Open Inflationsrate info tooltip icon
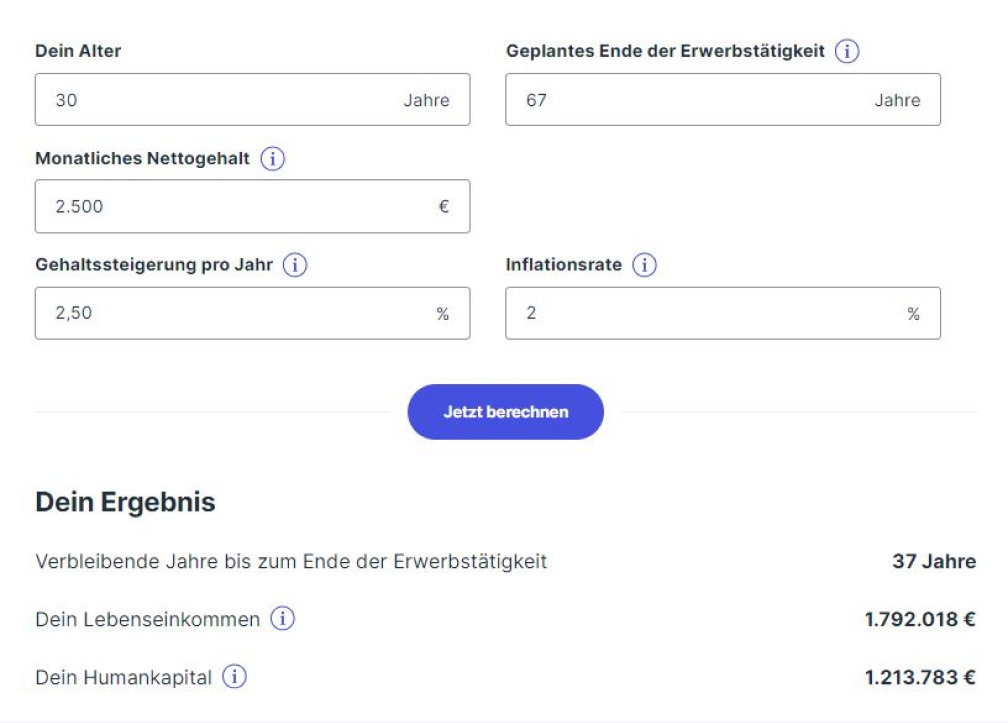Screen dimensions: 1008x723 pyautogui.click(x=644, y=265)
